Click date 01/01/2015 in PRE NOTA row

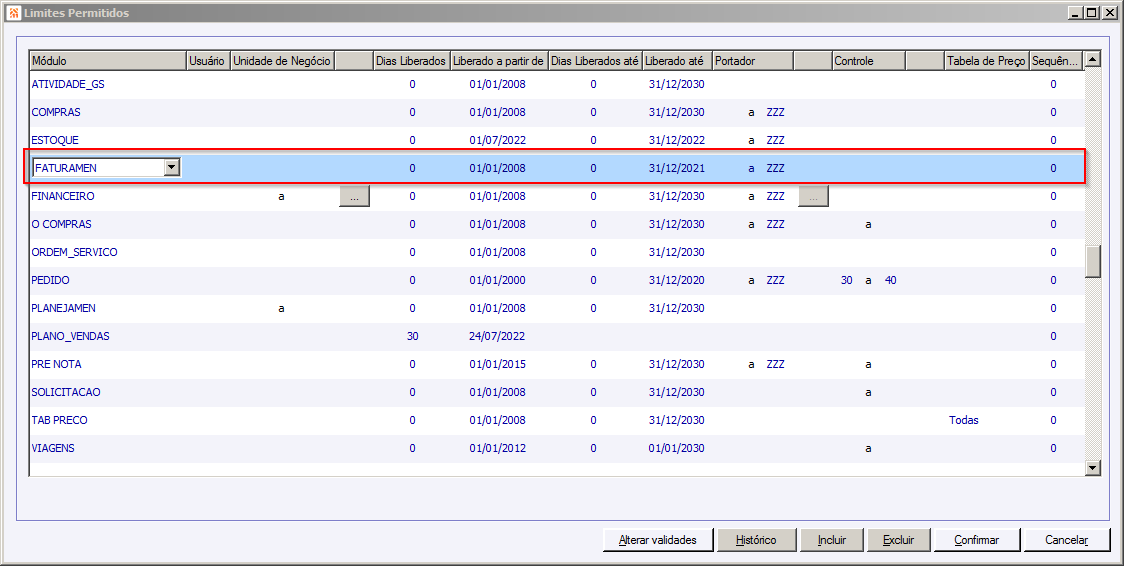pyautogui.click(x=497, y=364)
